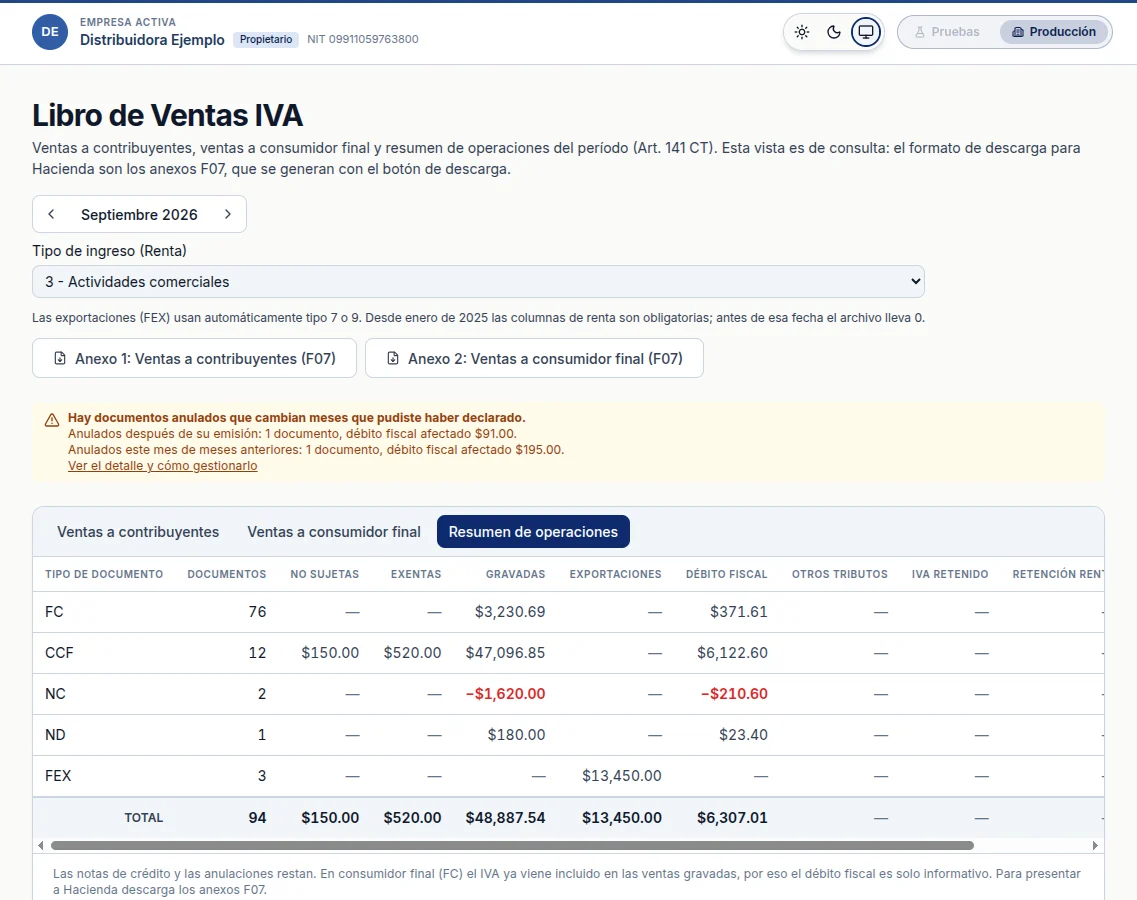Click NC negative gravadas −$1,620.00
This screenshot has height=900, width=1137.
pyautogui.click(x=505, y=693)
